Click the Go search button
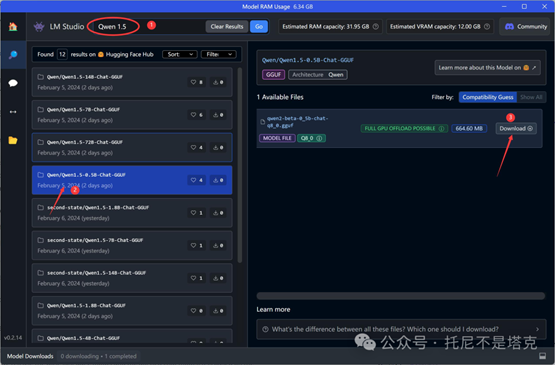 pyautogui.click(x=259, y=27)
